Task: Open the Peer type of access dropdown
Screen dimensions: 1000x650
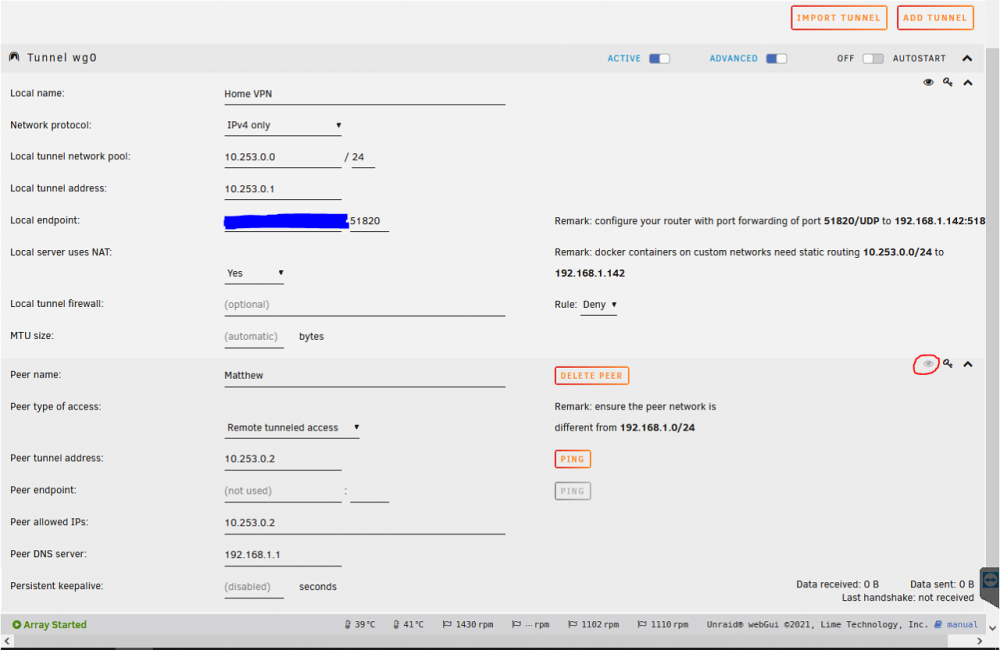Action: point(292,427)
